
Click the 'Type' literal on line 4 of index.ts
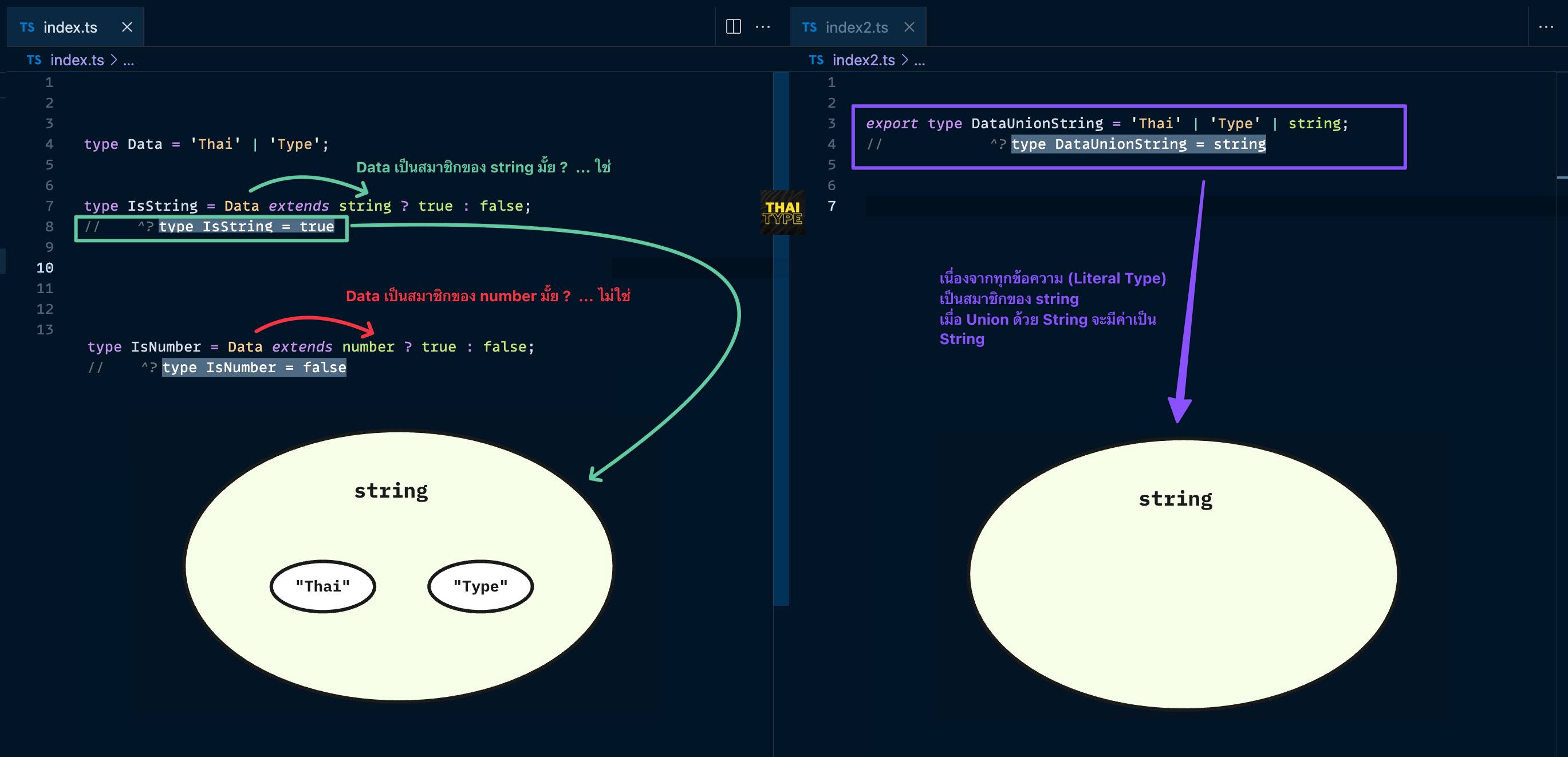point(294,144)
